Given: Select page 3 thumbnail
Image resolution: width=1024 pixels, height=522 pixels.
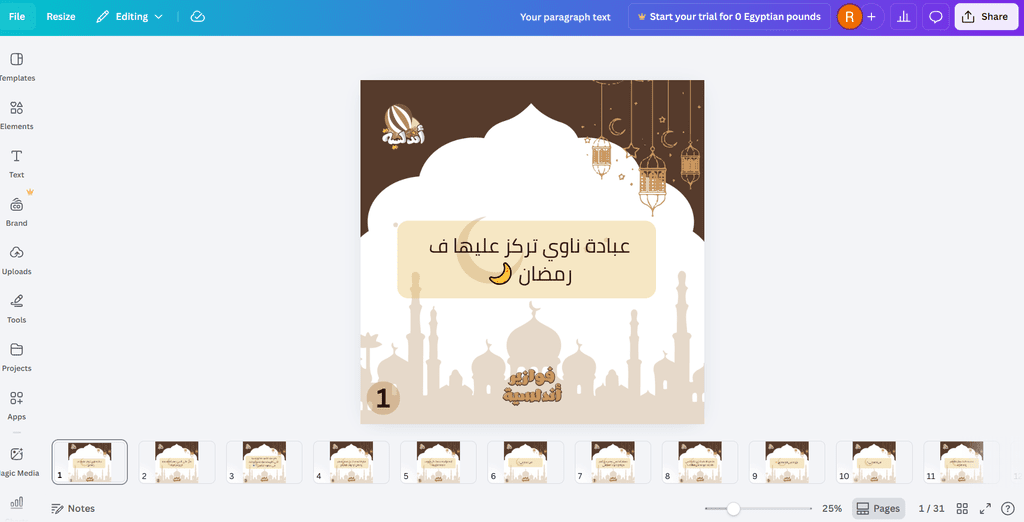Looking at the screenshot, I should tap(264, 462).
